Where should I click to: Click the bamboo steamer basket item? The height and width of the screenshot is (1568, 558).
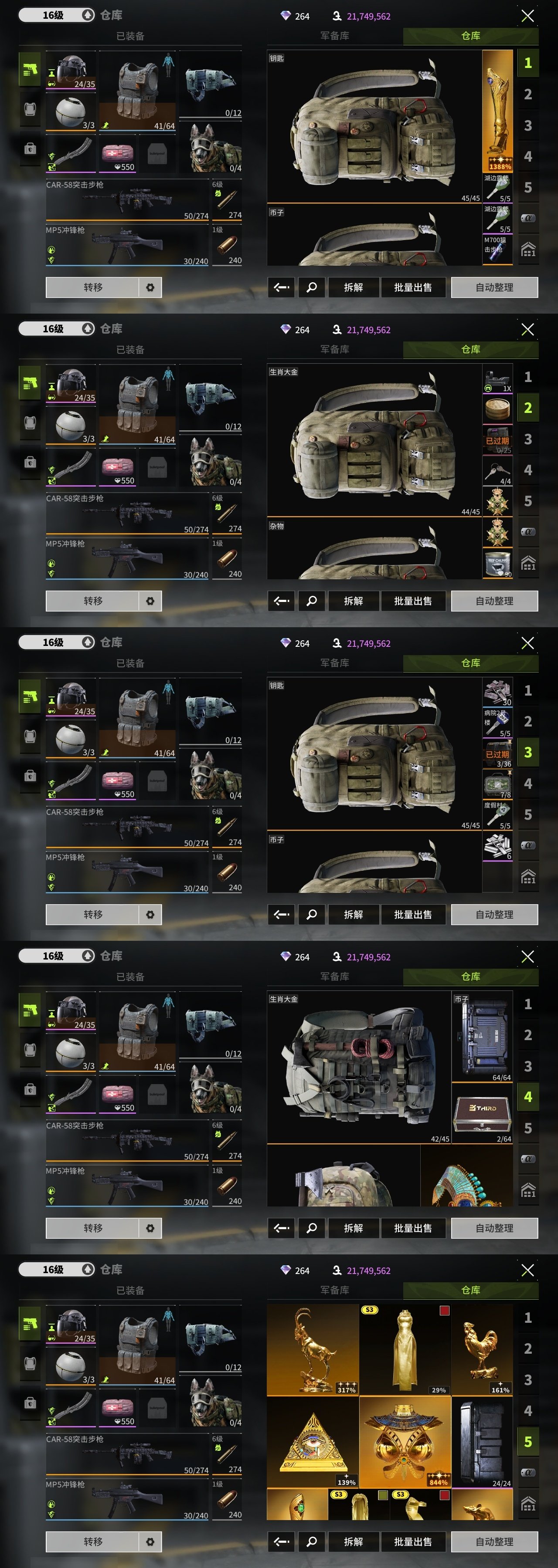[x=497, y=410]
